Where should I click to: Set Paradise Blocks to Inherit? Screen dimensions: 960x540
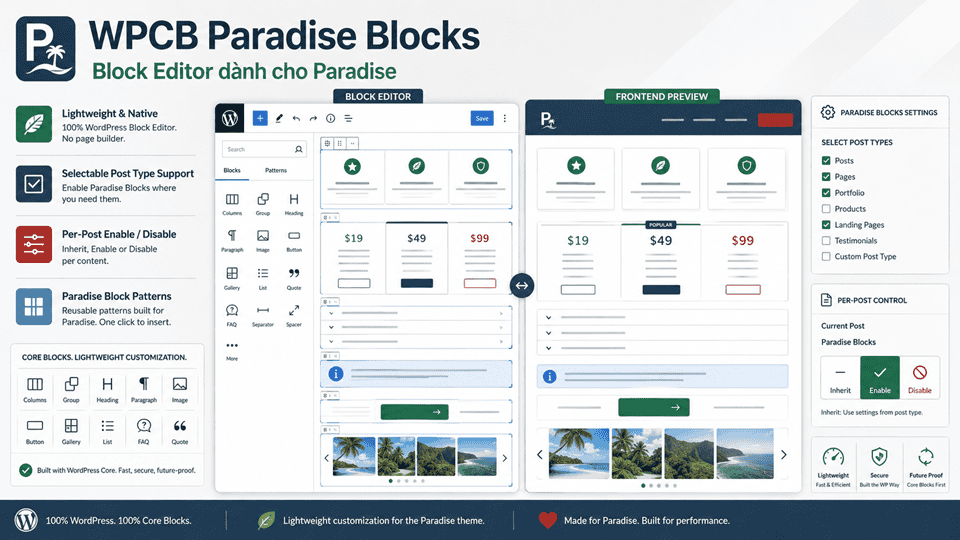(x=840, y=378)
